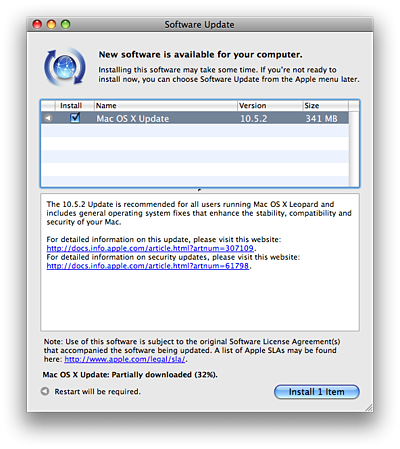Image resolution: width=400 pixels, height=449 pixels.
Task: Open the apple.com/legal/sla link
Action: click(x=125, y=359)
